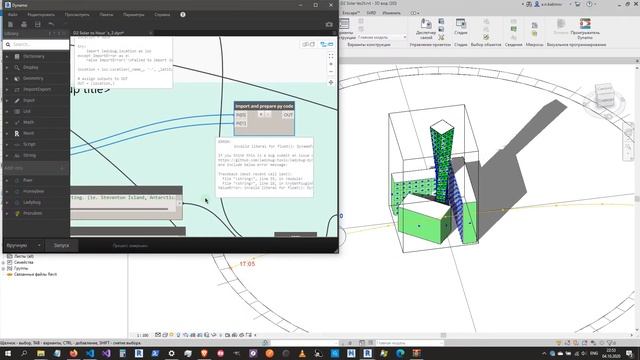Click the Open file icon in Dynamo toolbar
This screenshot has height=360, width=640.
click(x=24, y=24)
